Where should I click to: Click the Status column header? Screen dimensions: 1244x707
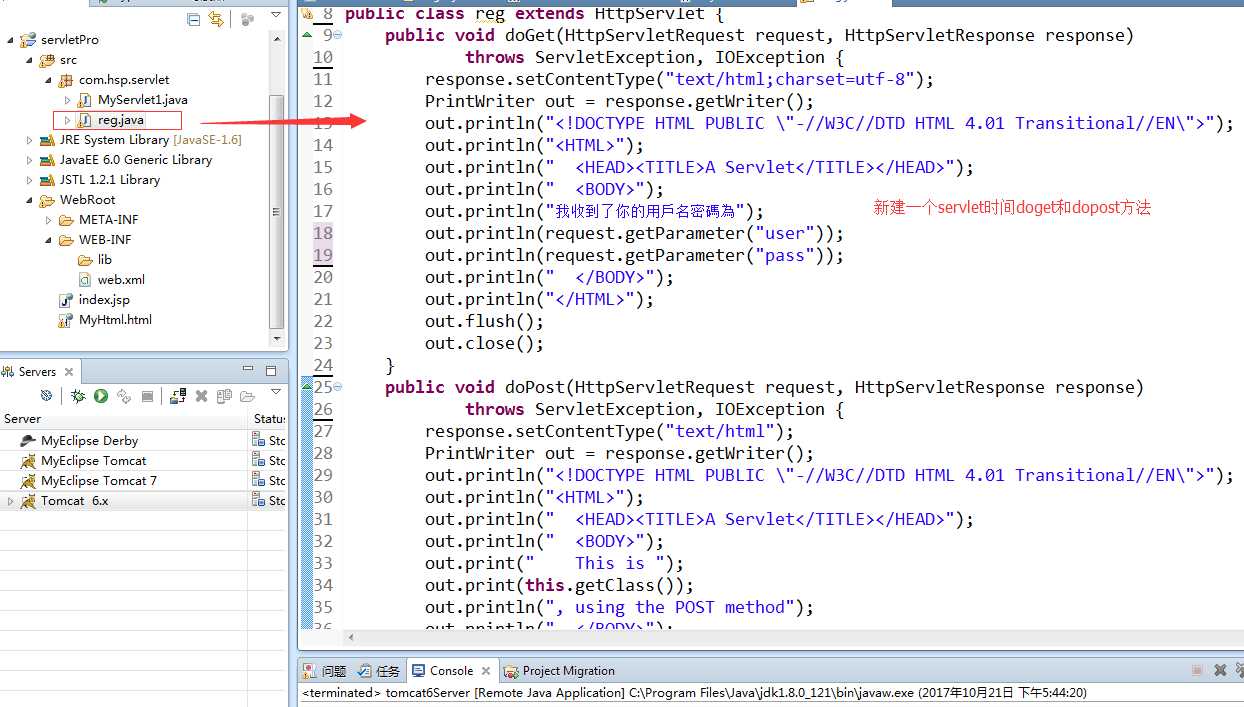click(x=269, y=419)
